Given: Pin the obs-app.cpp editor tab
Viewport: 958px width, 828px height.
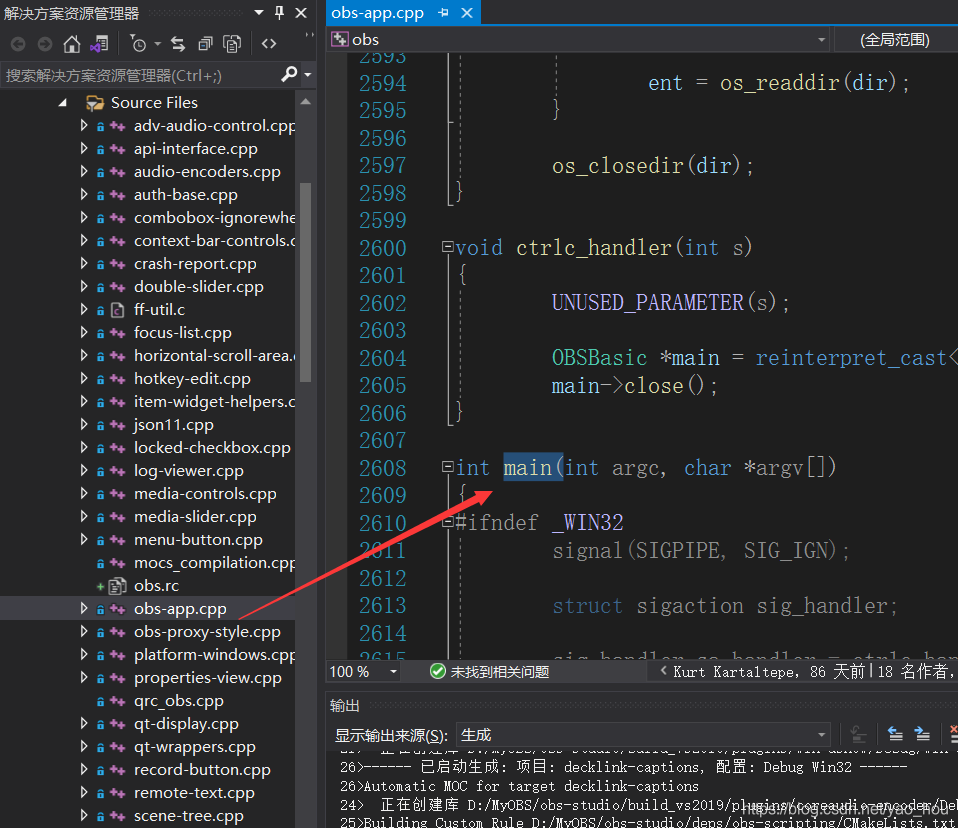Looking at the screenshot, I should (444, 13).
